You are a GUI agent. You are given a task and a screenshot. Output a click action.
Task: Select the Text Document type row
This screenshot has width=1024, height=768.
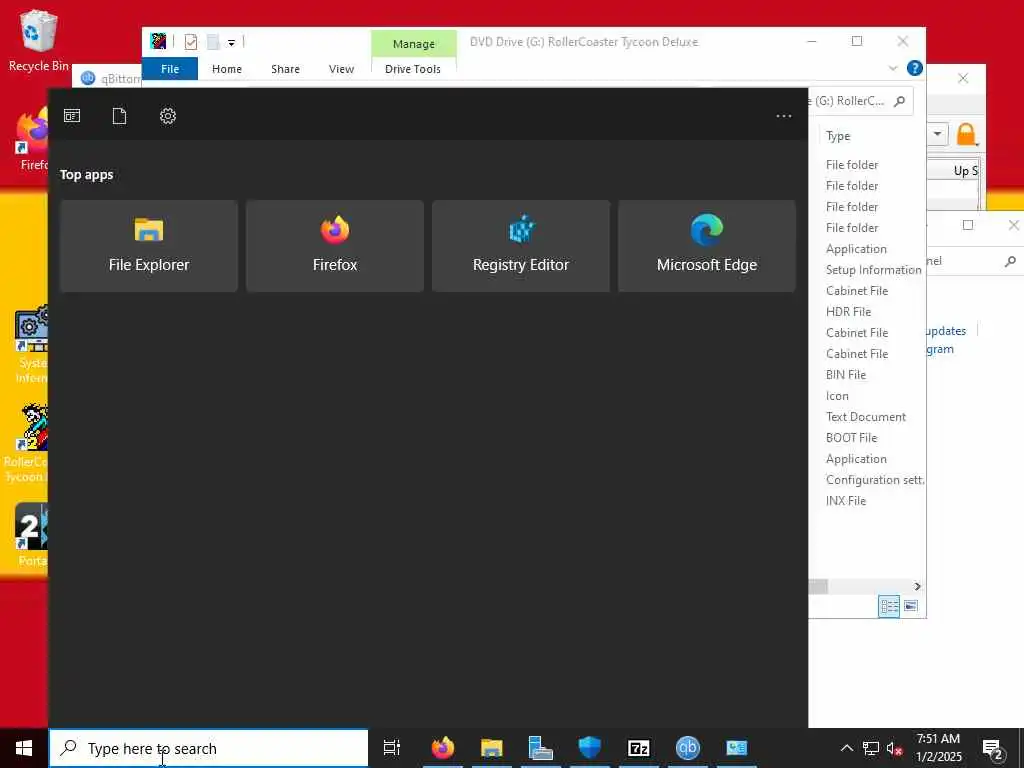click(865, 417)
